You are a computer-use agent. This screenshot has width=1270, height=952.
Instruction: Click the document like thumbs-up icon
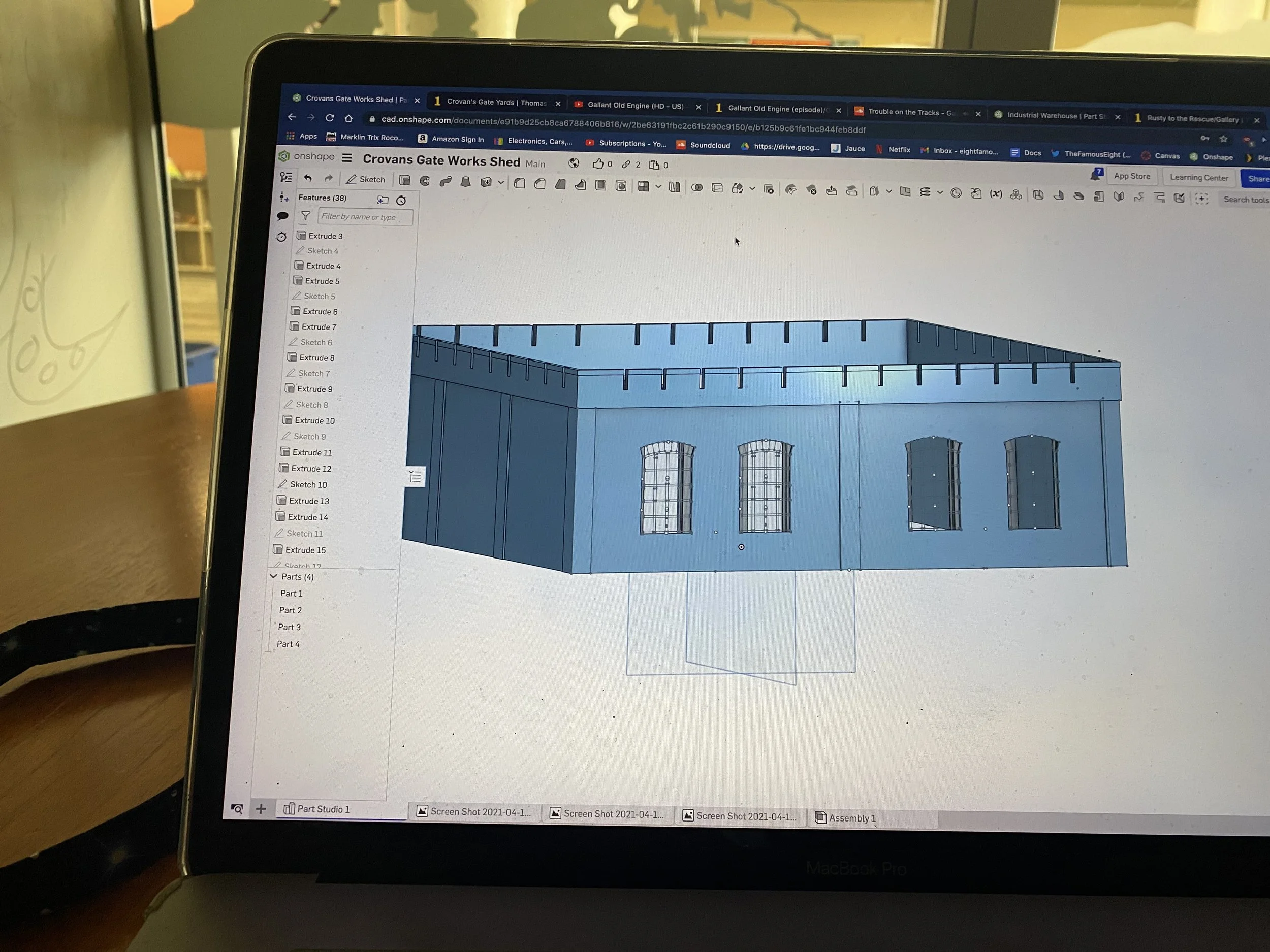[598, 163]
